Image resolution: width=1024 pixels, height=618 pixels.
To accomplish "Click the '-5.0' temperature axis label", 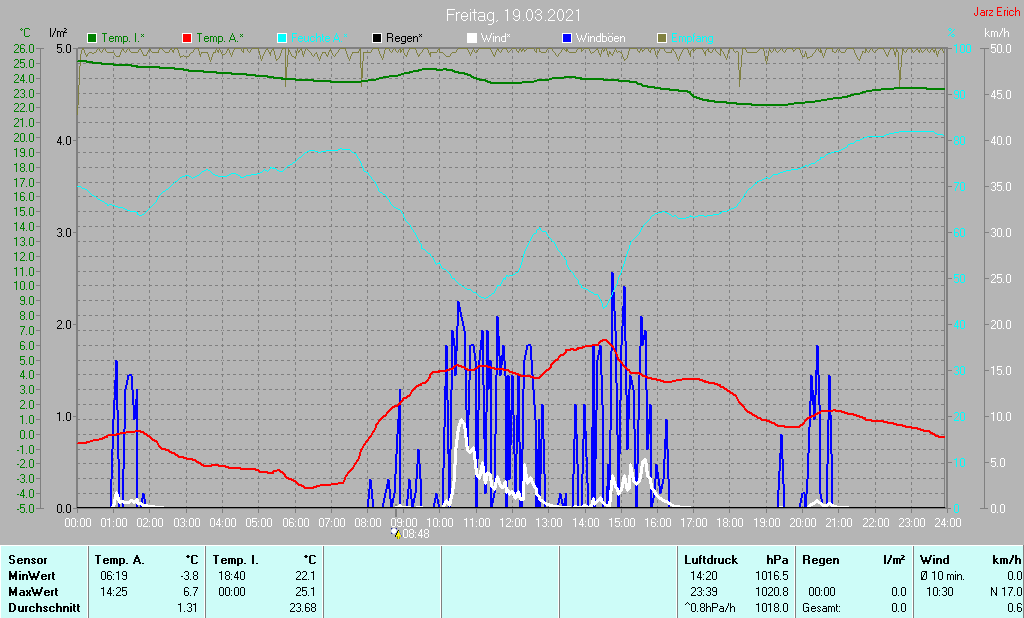I will 24,508.
